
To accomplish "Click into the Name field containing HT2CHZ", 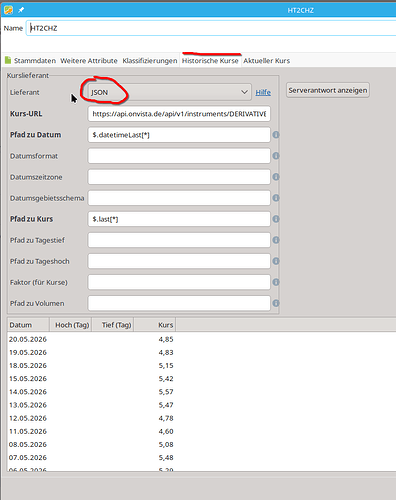I will [x=211, y=28].
